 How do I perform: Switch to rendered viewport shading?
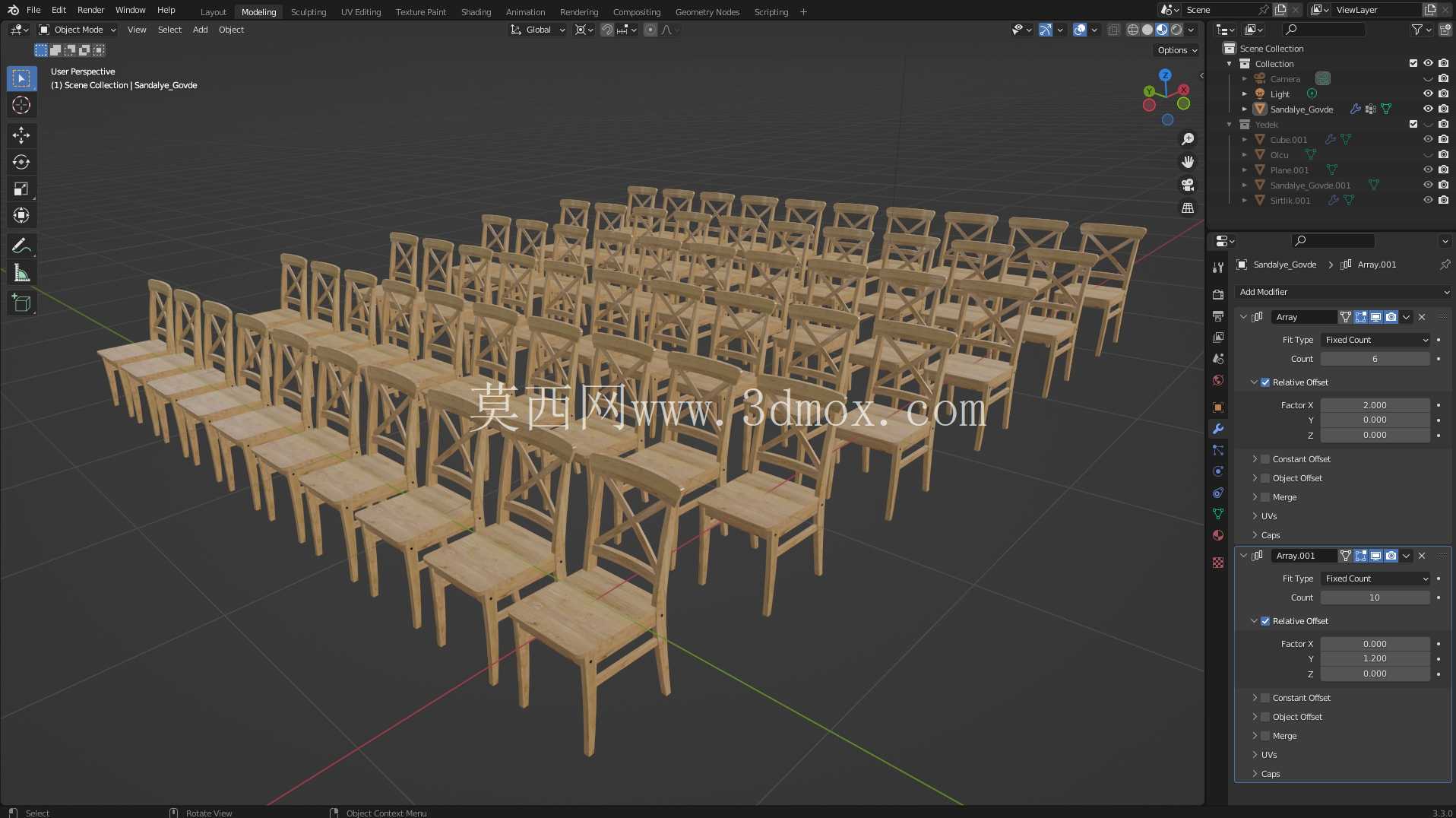pyautogui.click(x=1176, y=30)
